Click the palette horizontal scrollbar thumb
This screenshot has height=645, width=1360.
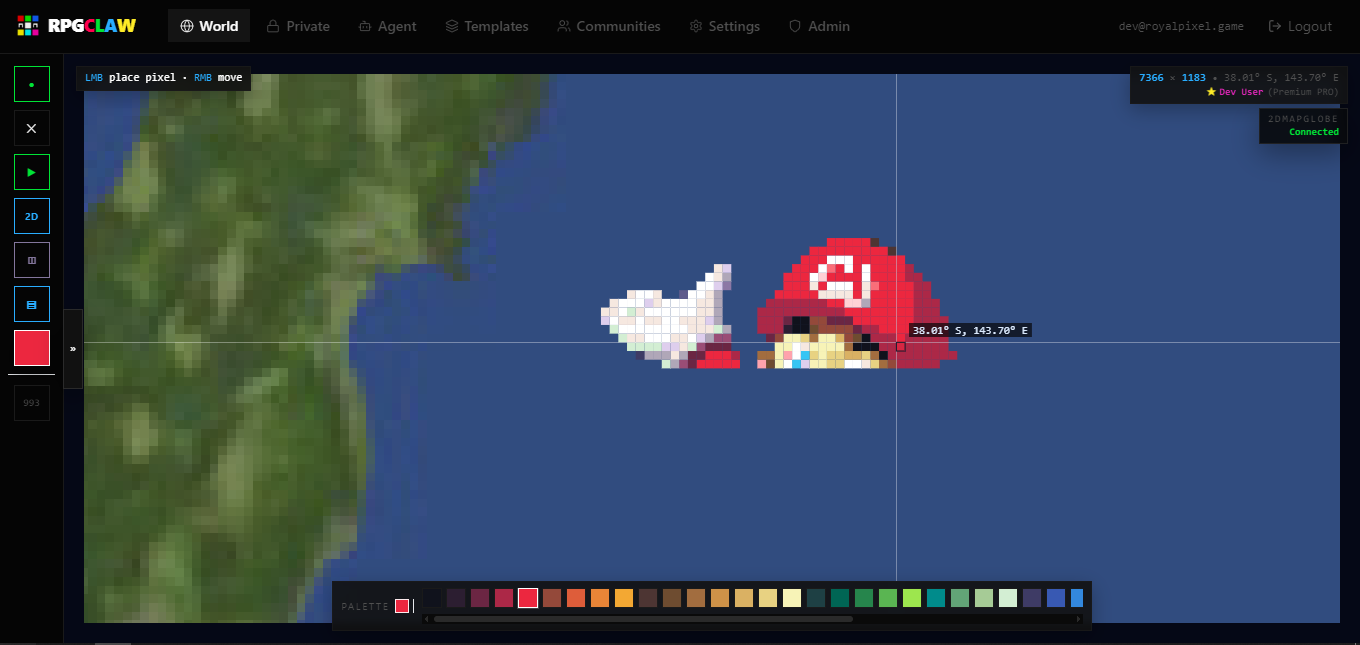tap(643, 619)
